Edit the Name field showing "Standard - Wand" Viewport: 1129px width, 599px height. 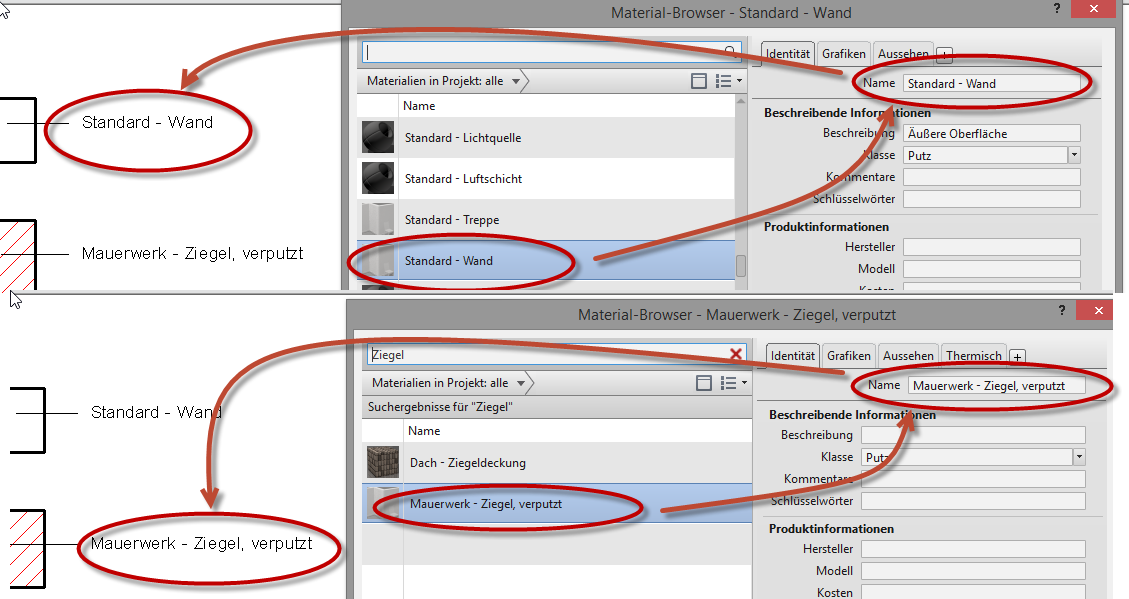(992, 84)
